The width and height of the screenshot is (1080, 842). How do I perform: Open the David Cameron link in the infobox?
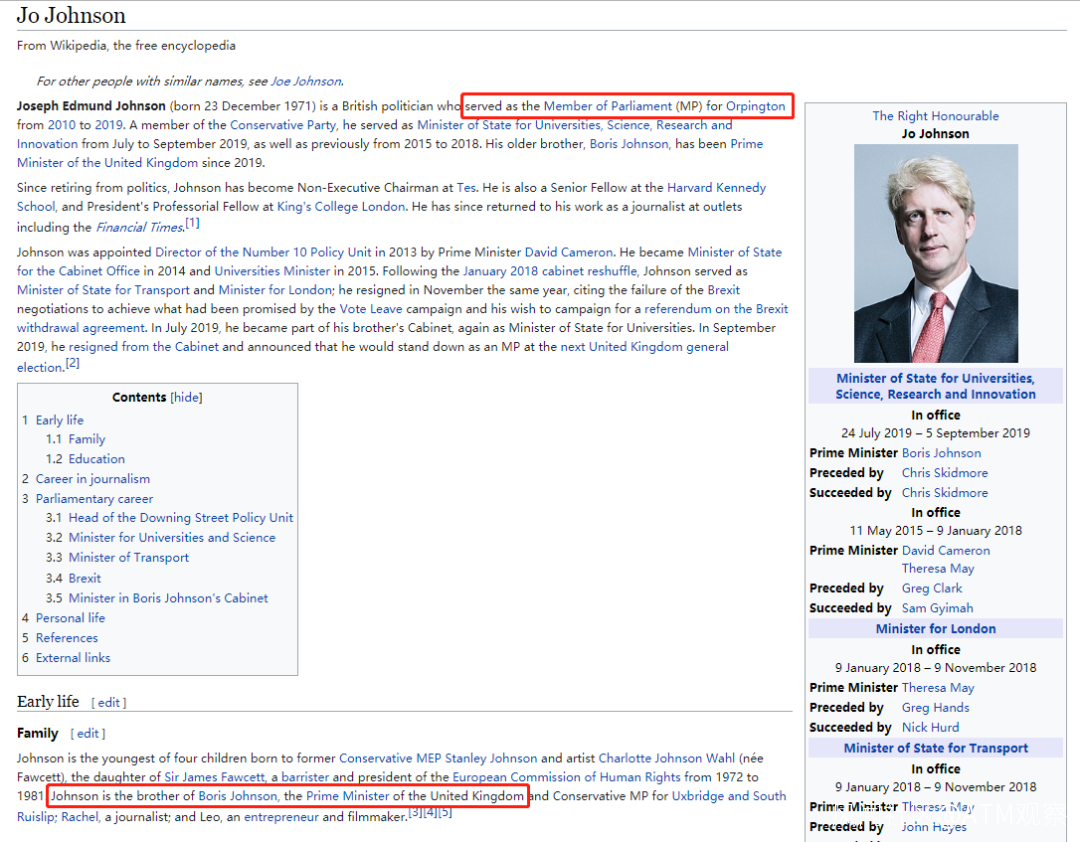click(x=946, y=551)
